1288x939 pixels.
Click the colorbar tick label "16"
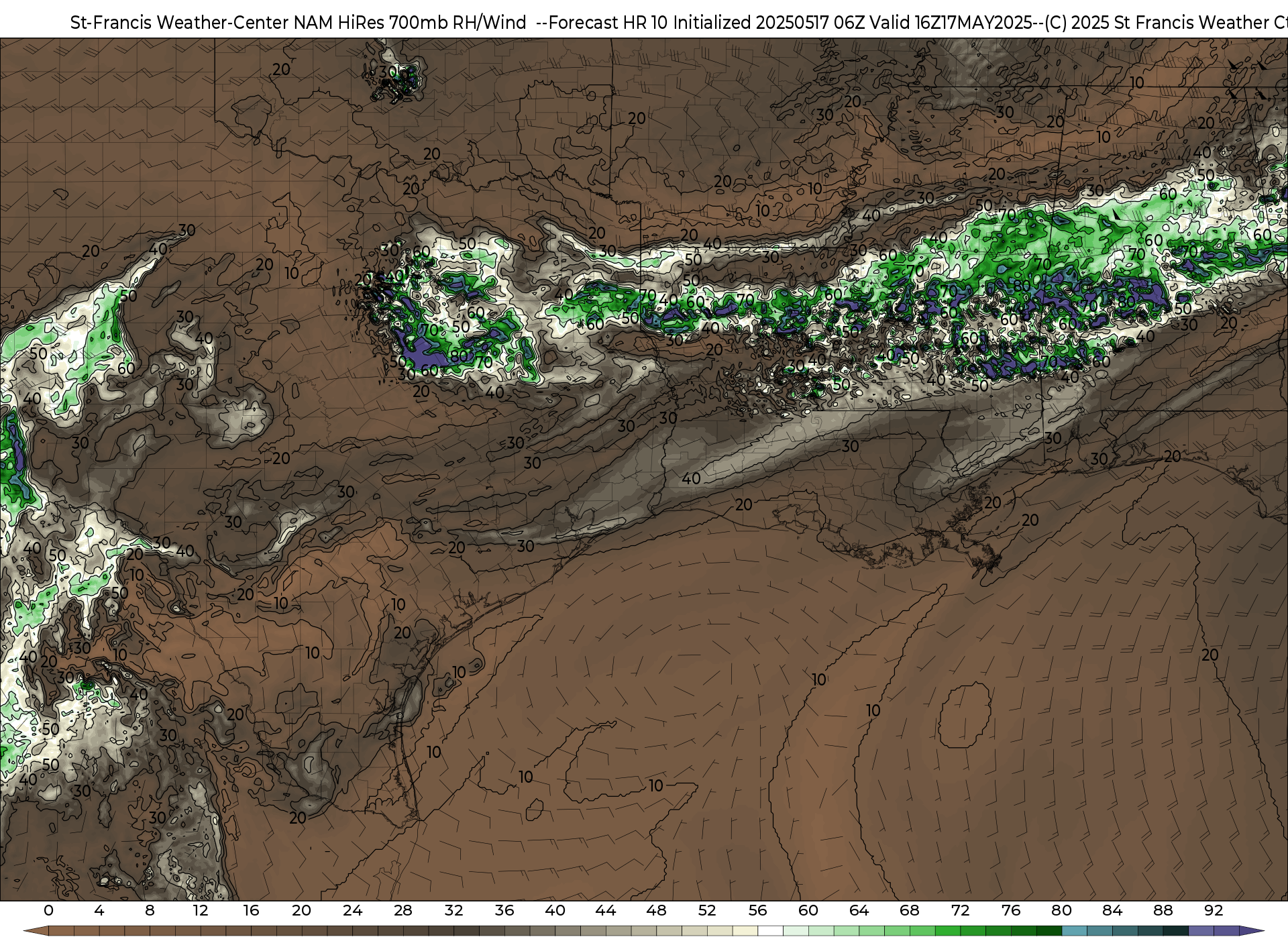[251, 910]
